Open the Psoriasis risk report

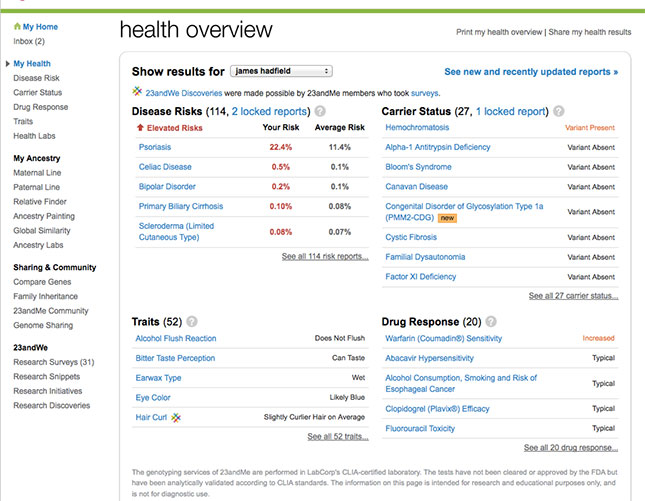(155, 147)
